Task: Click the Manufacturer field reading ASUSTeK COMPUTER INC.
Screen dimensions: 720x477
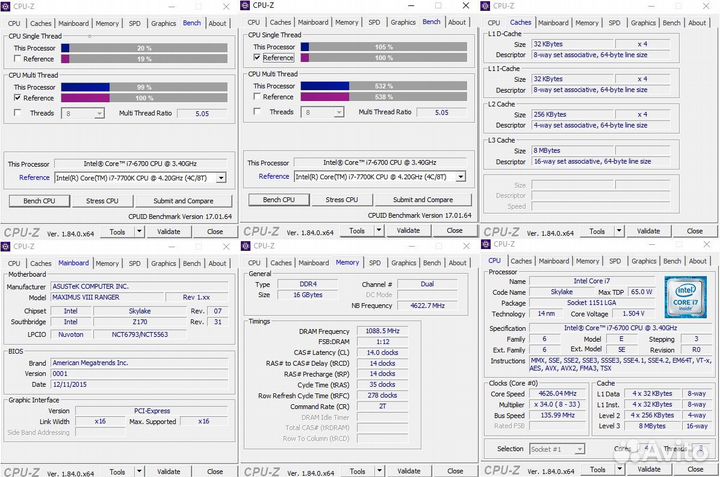Action: (139, 286)
